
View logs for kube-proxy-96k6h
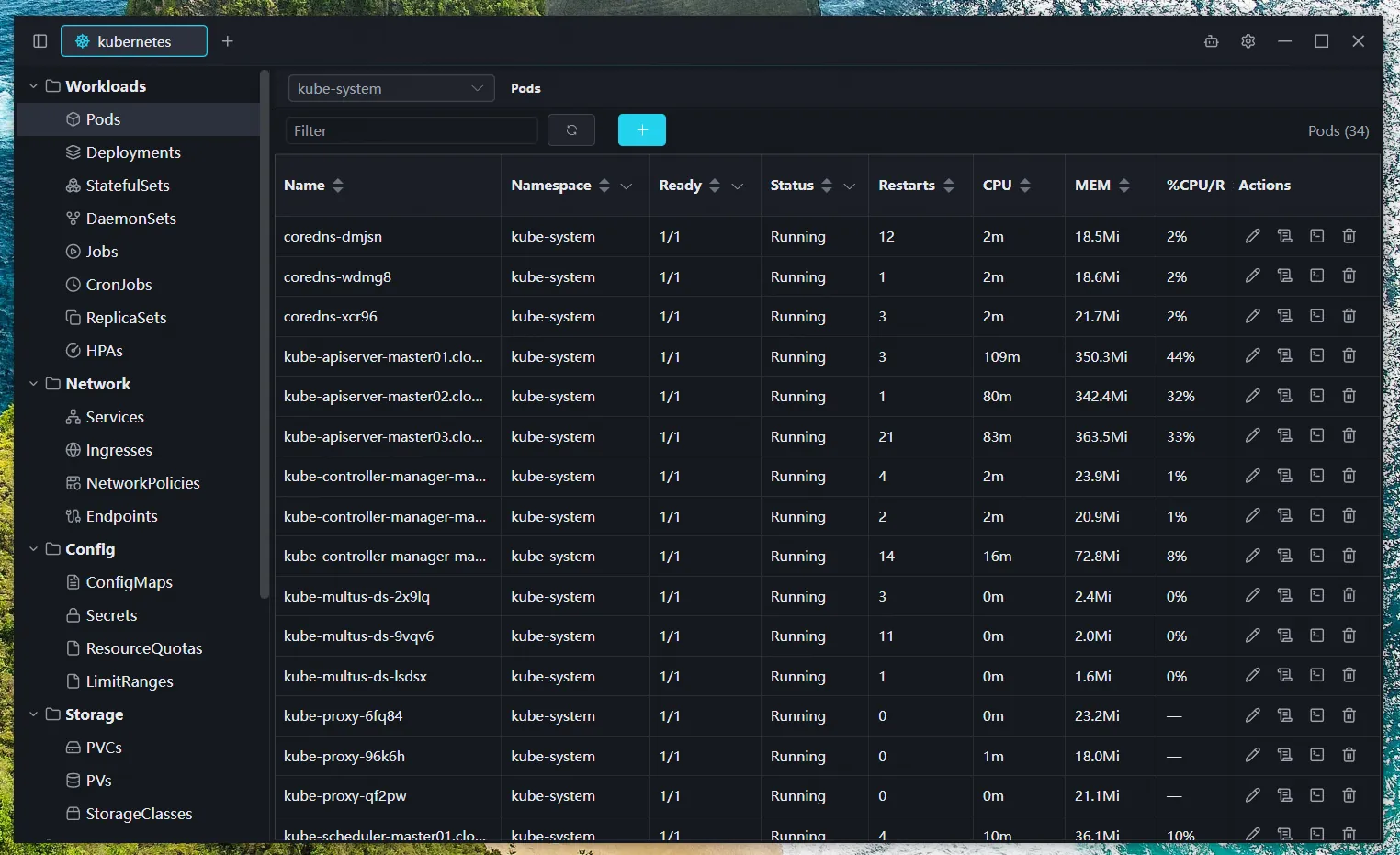(x=1284, y=755)
